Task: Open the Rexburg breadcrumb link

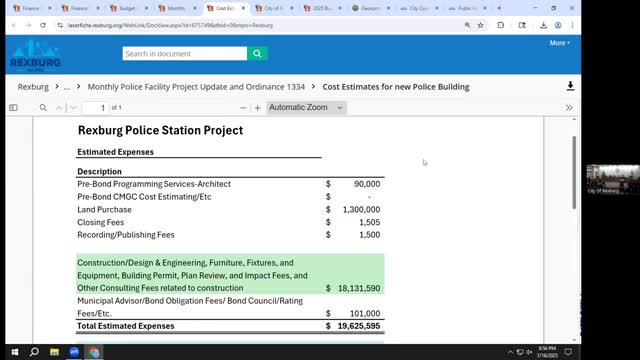Action: tap(33, 87)
